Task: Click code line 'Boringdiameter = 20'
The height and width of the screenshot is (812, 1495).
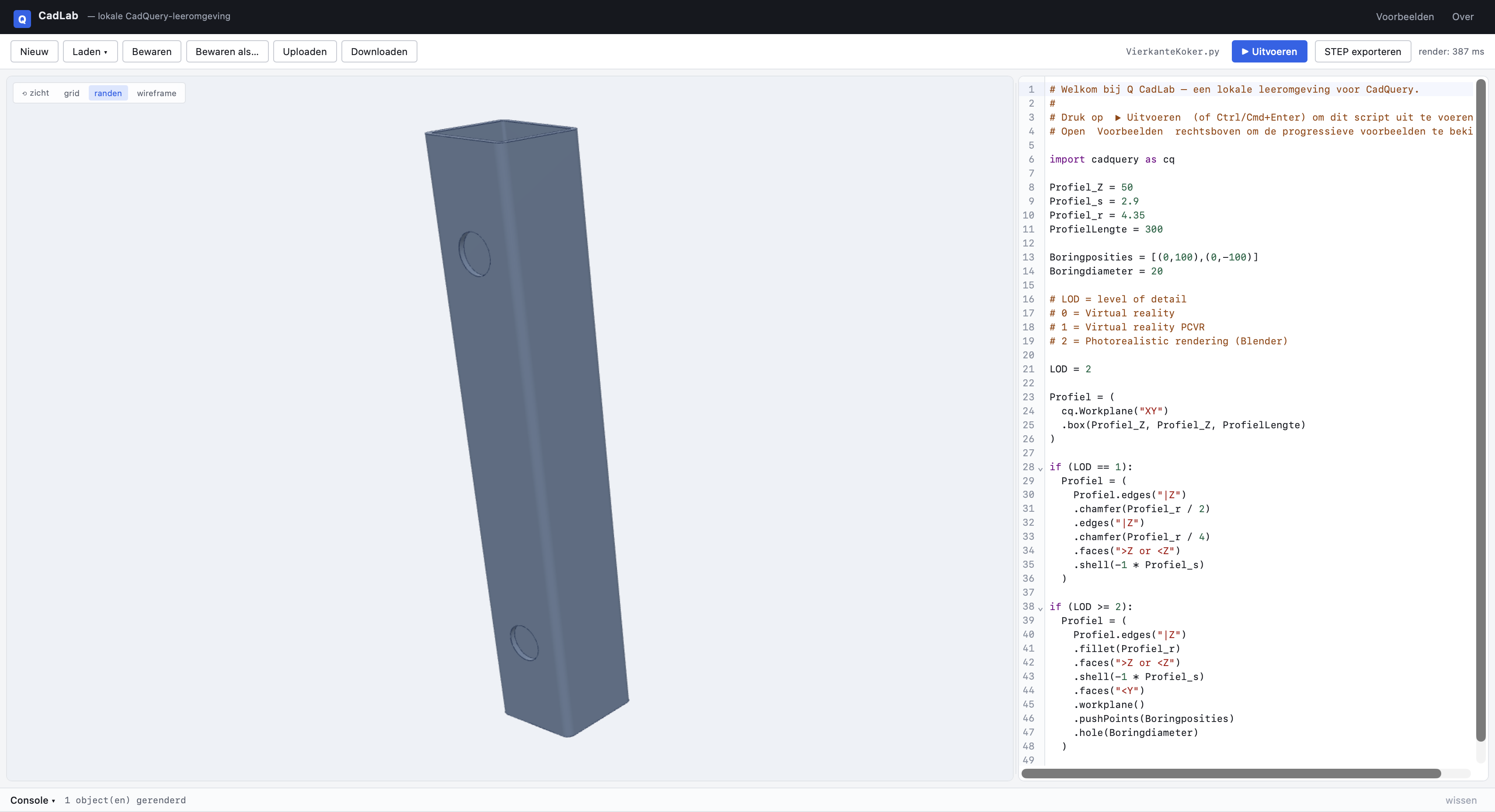Action: coord(1106,271)
